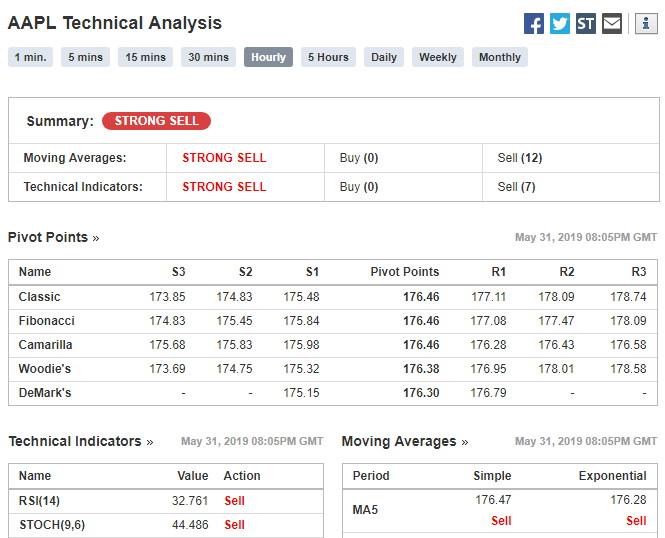
Task: Click Sell (7) in Technical Indicators row
Action: pos(516,187)
